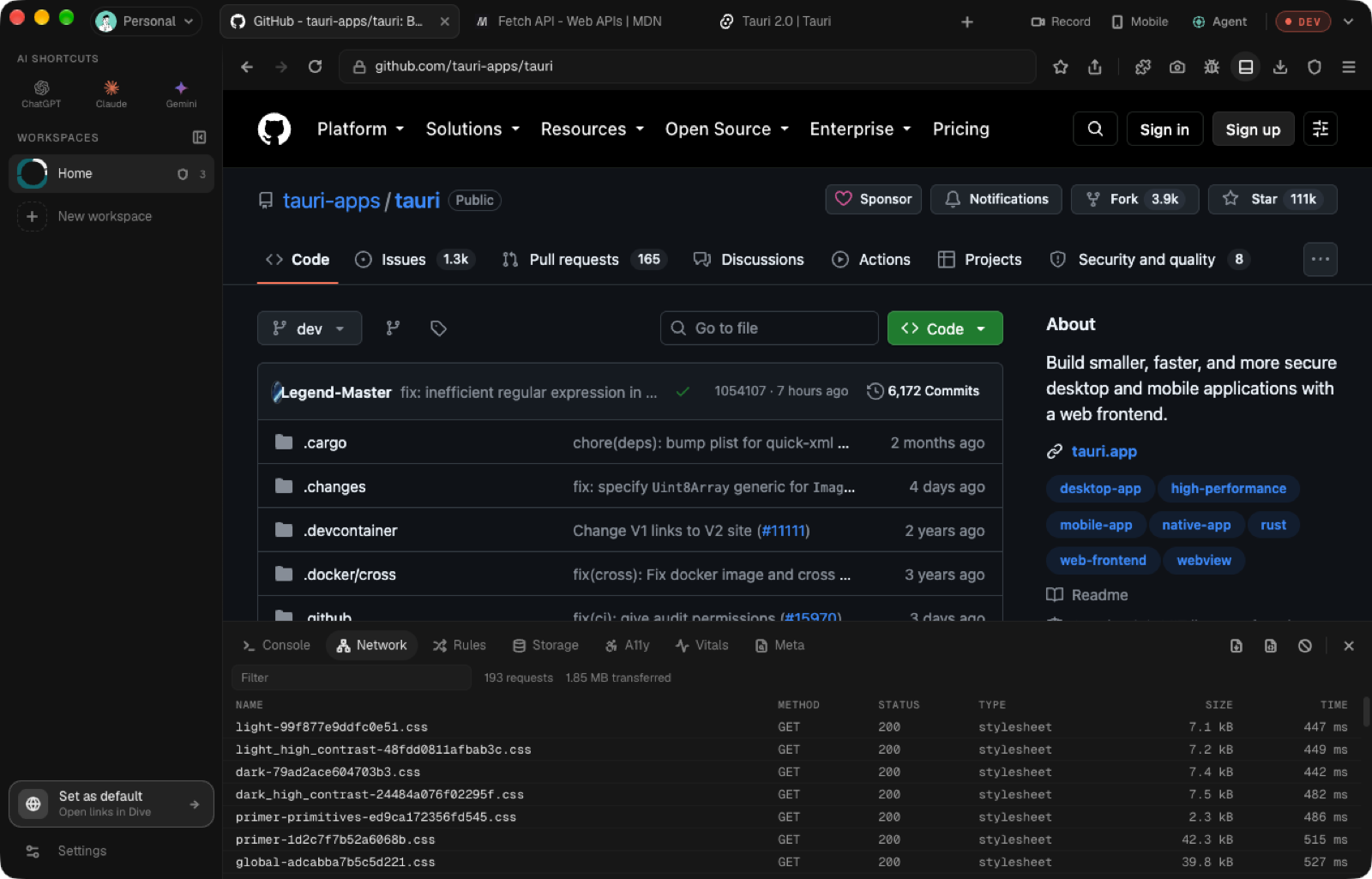Click the Go to file search field

pos(769,328)
